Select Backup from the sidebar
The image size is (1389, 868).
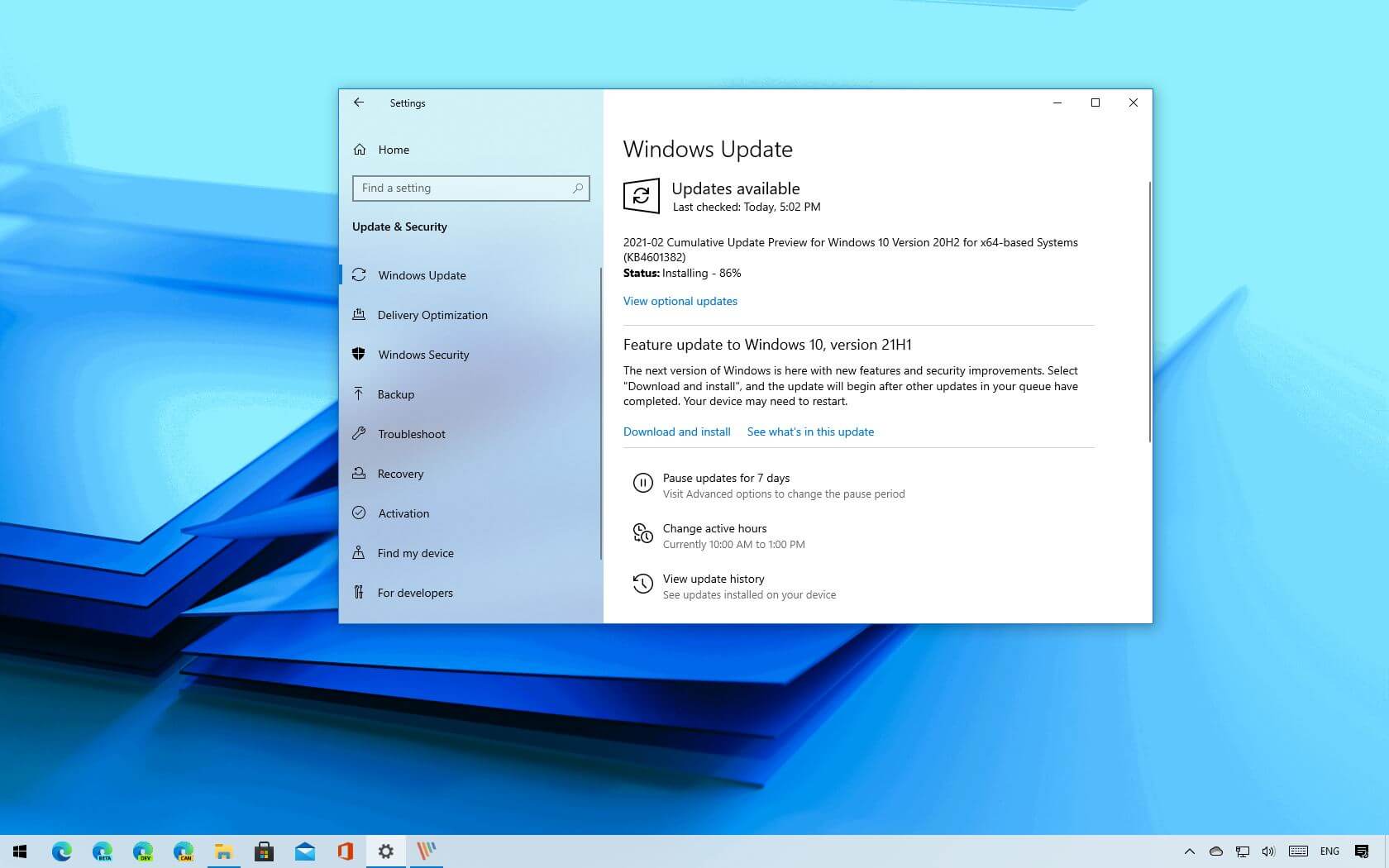coord(396,394)
